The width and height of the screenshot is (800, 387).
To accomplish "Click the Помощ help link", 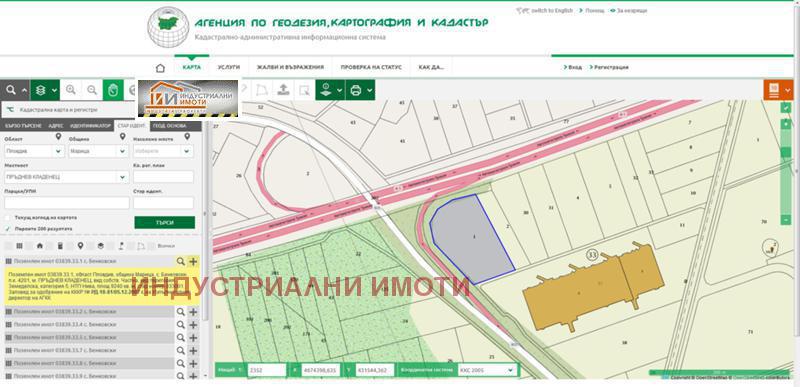I will pos(594,11).
